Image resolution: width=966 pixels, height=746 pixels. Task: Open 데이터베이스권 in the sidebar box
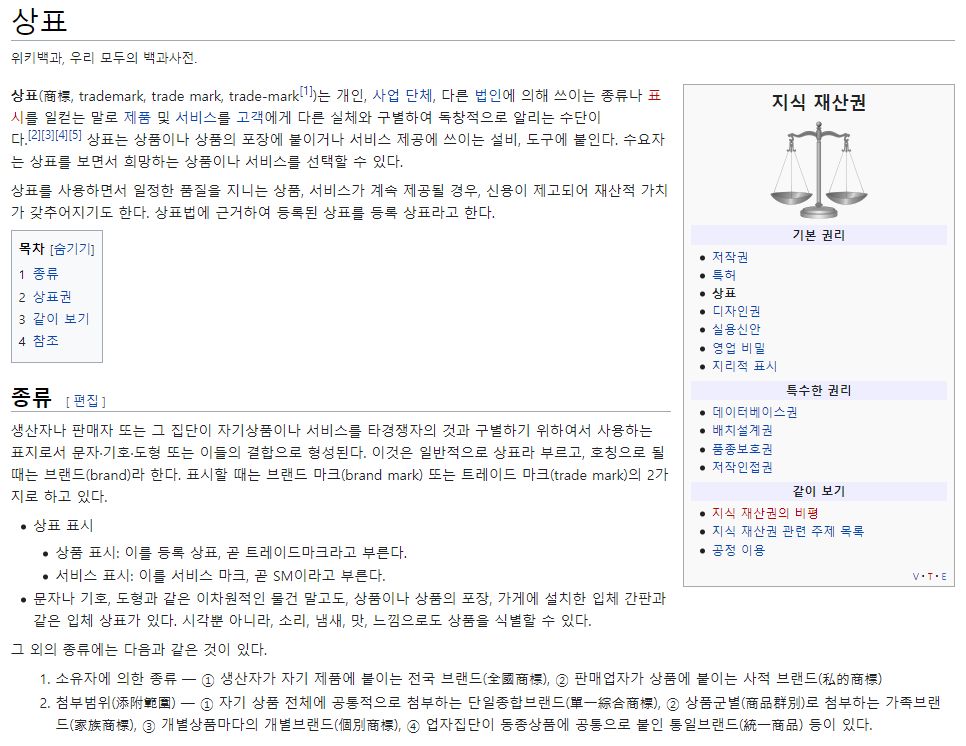pyautogui.click(x=755, y=412)
